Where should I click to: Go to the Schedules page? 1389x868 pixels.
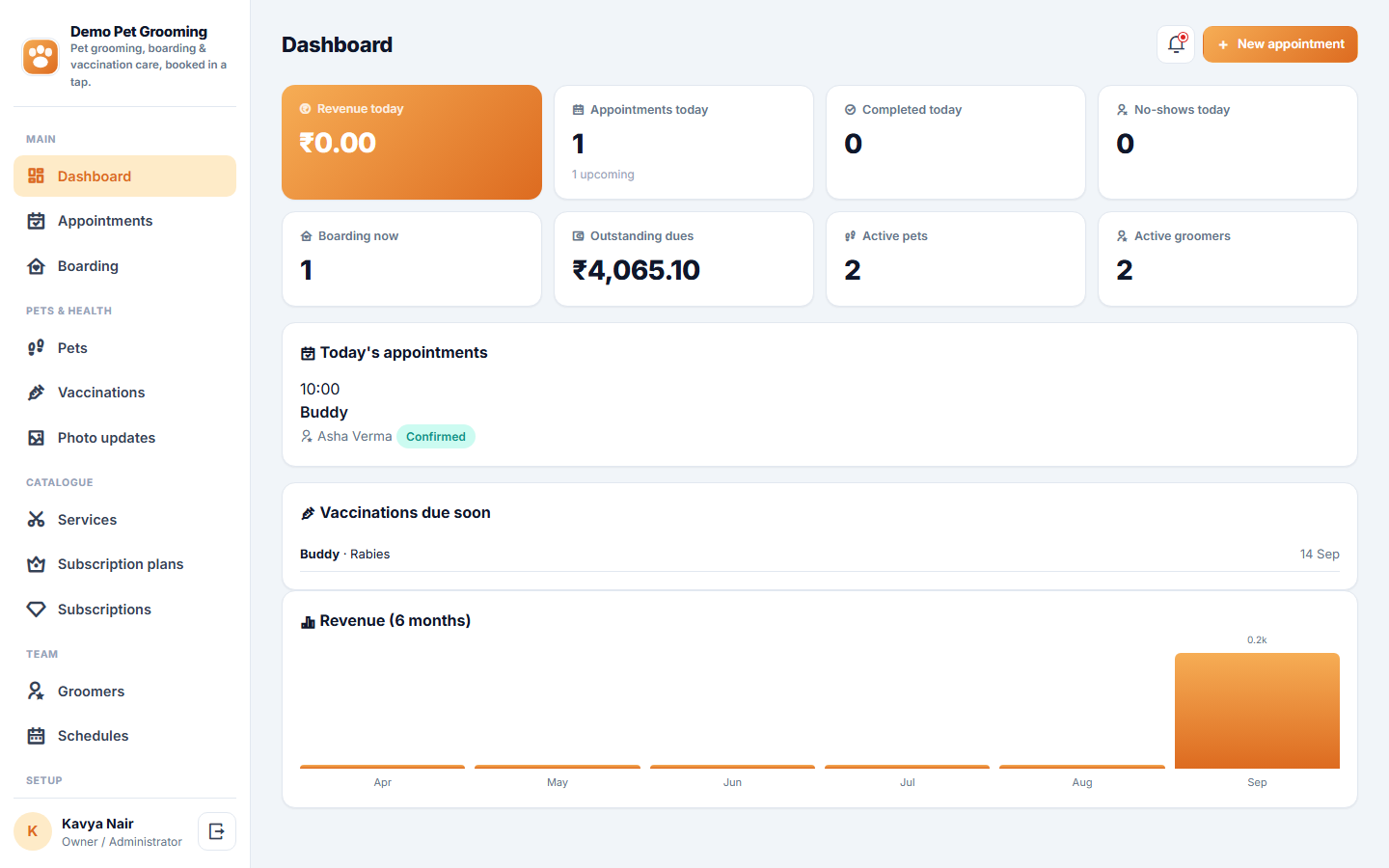click(124, 736)
